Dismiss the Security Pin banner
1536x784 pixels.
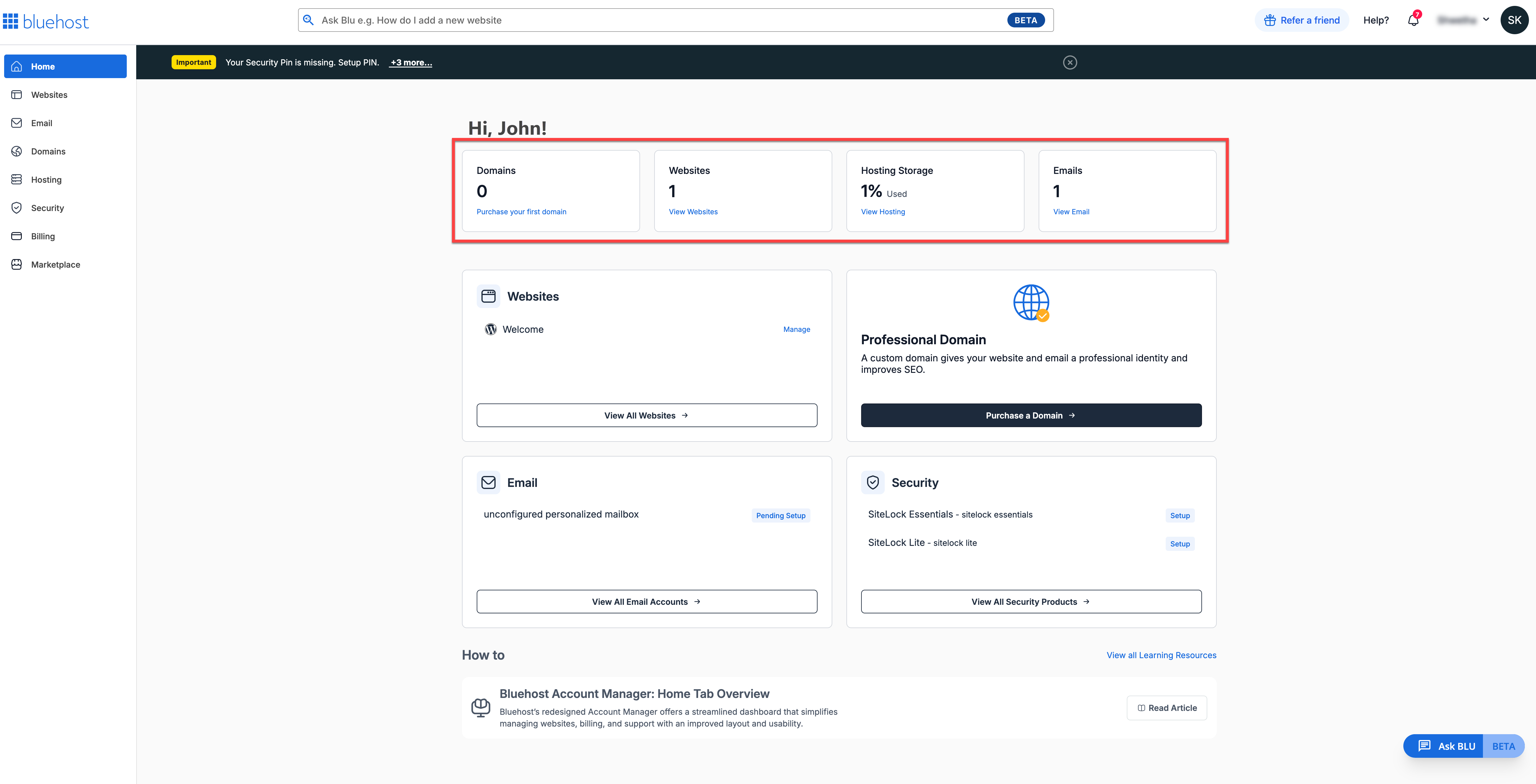(x=1070, y=62)
